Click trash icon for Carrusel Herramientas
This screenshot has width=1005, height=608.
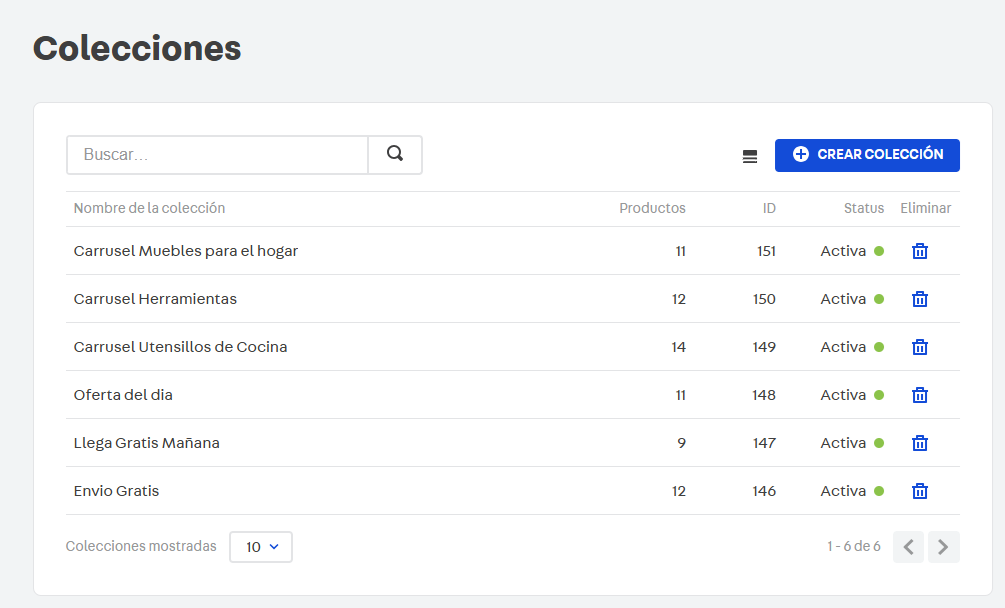click(x=920, y=299)
